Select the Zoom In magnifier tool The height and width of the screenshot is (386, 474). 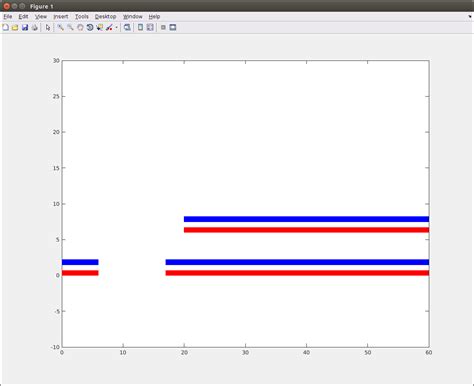pos(60,27)
